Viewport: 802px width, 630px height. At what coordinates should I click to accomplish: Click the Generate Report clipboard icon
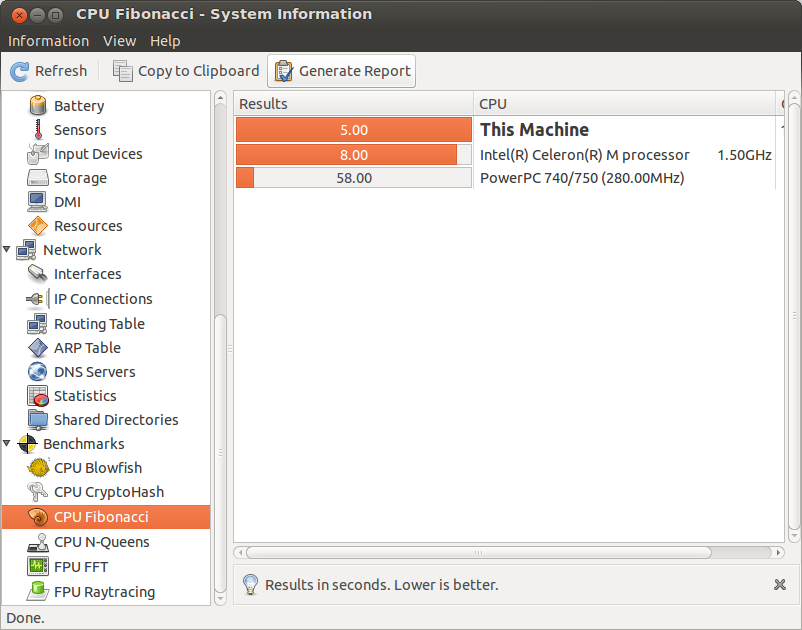tap(283, 71)
